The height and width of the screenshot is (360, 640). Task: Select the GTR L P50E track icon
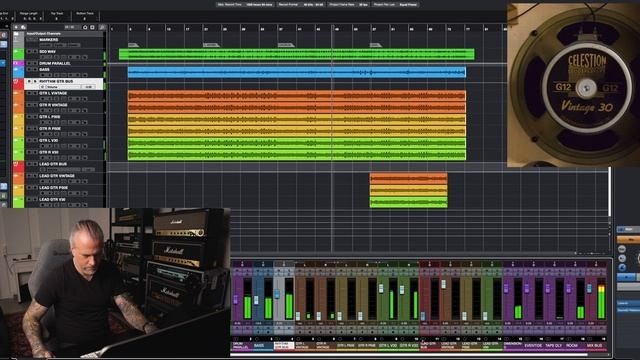[x=18, y=120]
